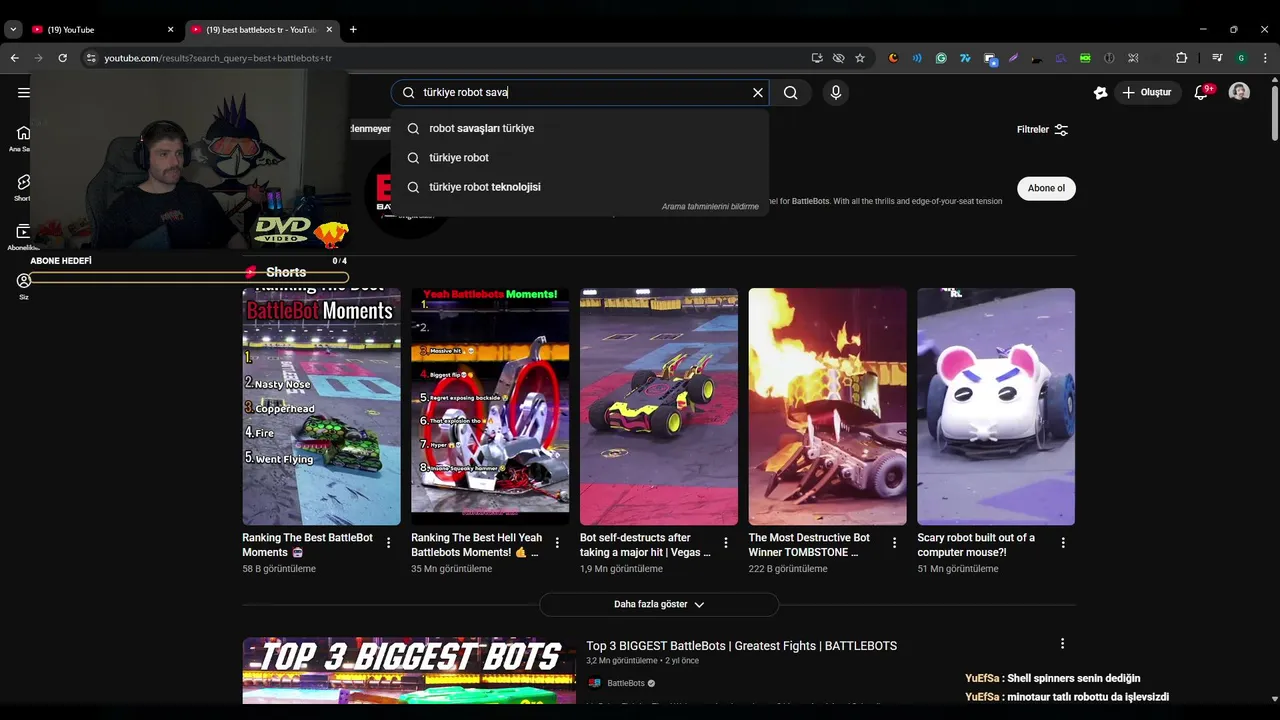Click 'Ranking The Best BattleBot Moments' title text
Viewport: 1280px width, 720px height.
308,545
